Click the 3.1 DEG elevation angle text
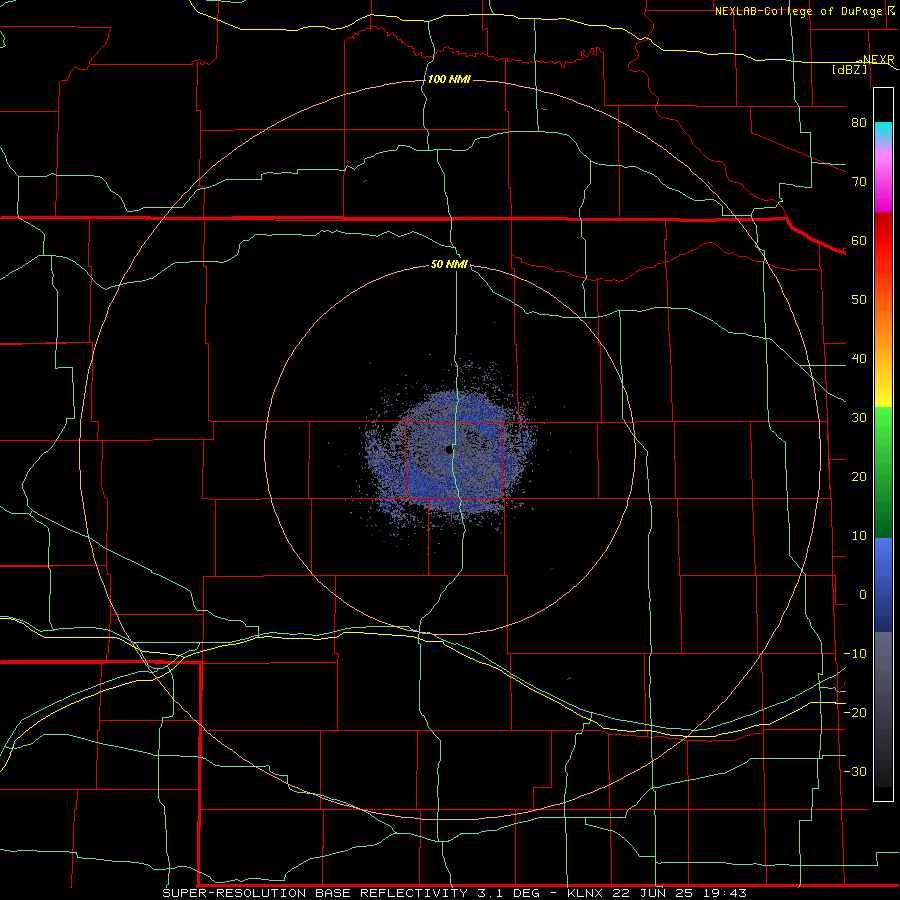This screenshot has width=900, height=900. tap(509, 893)
